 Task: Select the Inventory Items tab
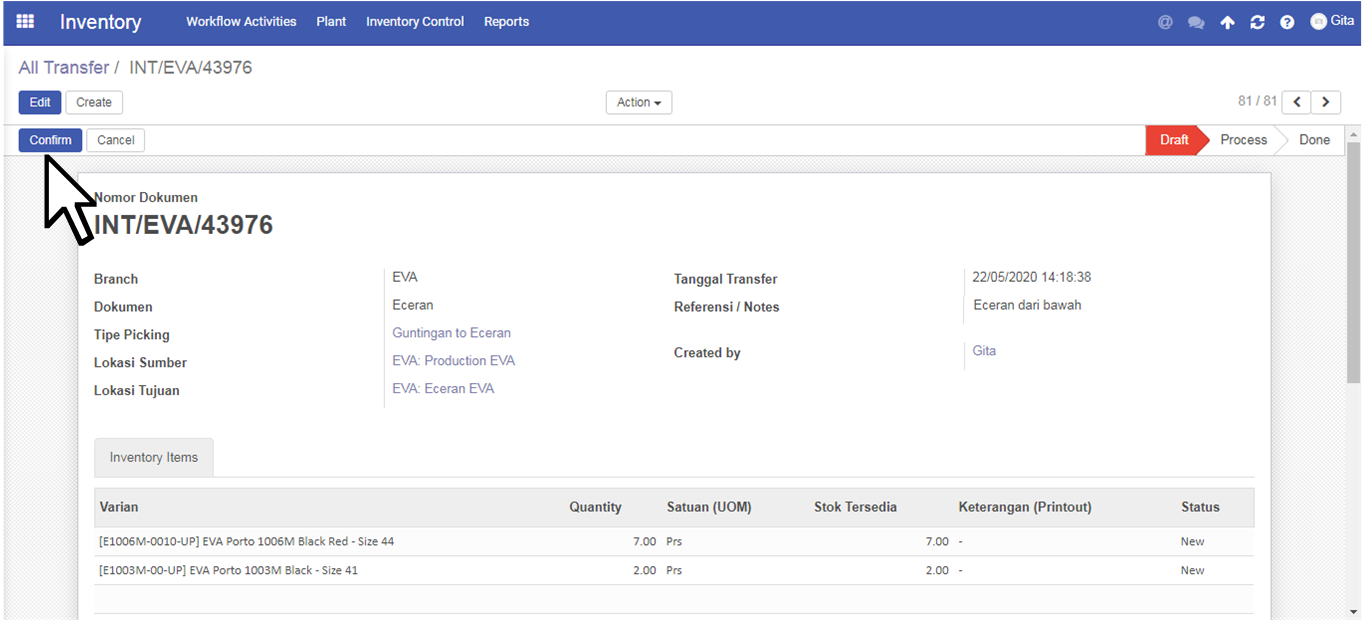pyautogui.click(x=154, y=457)
